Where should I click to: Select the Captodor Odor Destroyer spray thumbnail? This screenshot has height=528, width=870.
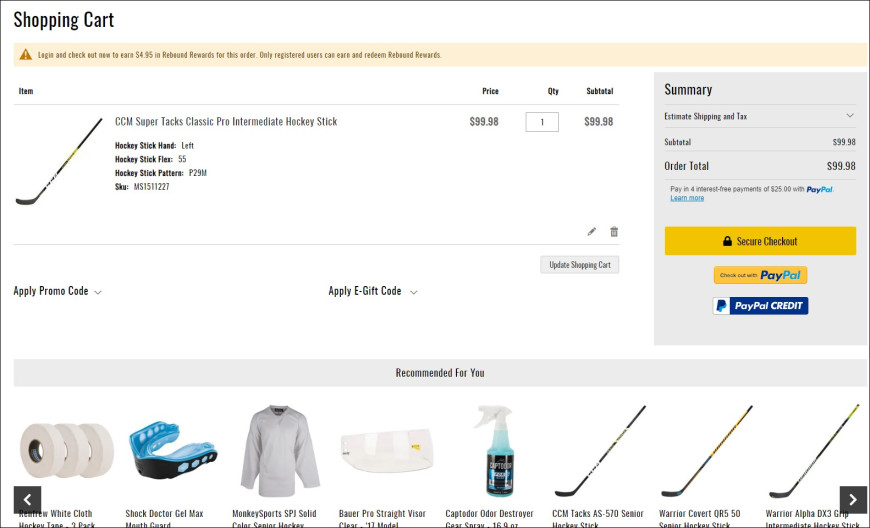[494, 451]
